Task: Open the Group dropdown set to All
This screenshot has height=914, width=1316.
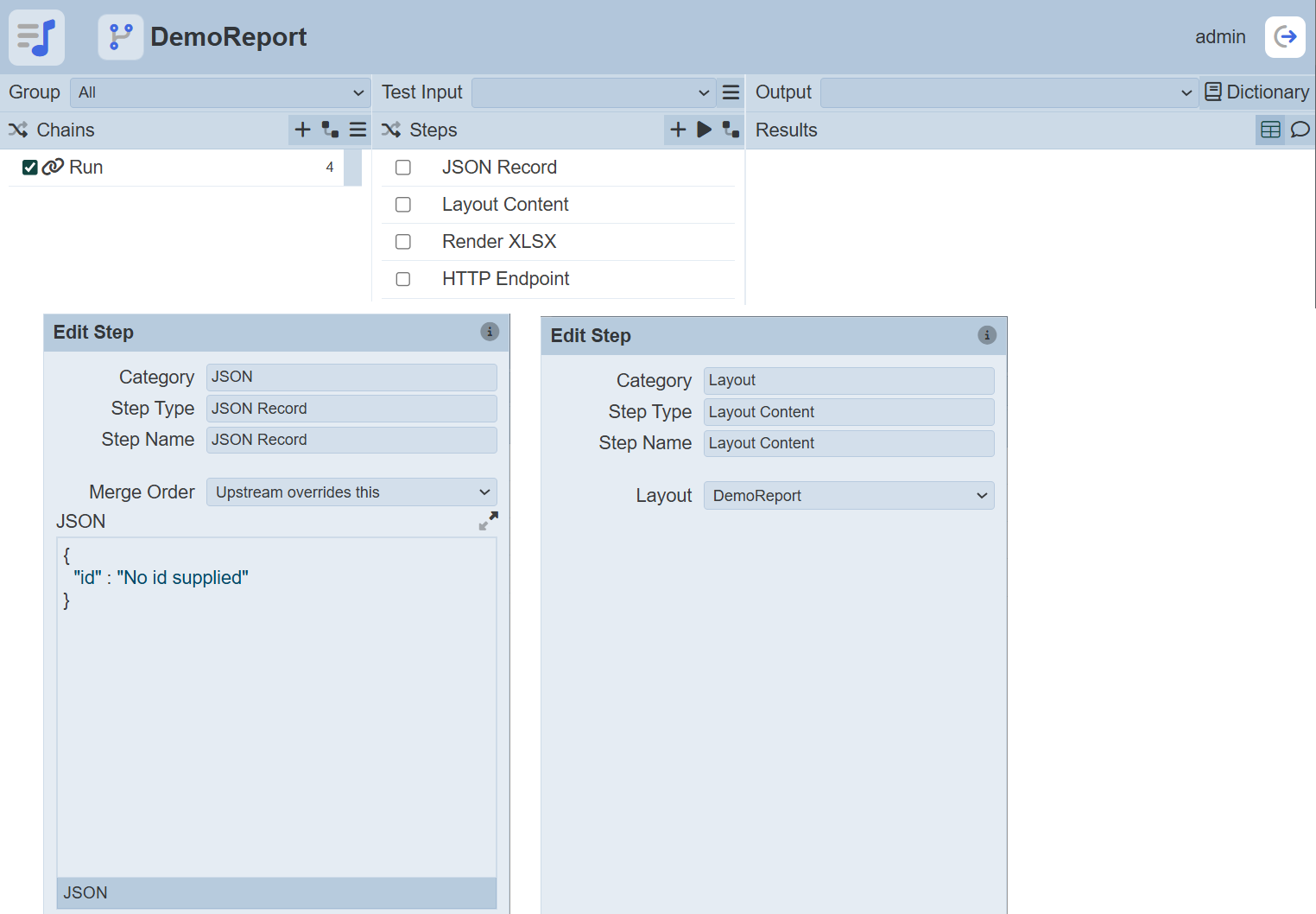Action: pyautogui.click(x=220, y=92)
